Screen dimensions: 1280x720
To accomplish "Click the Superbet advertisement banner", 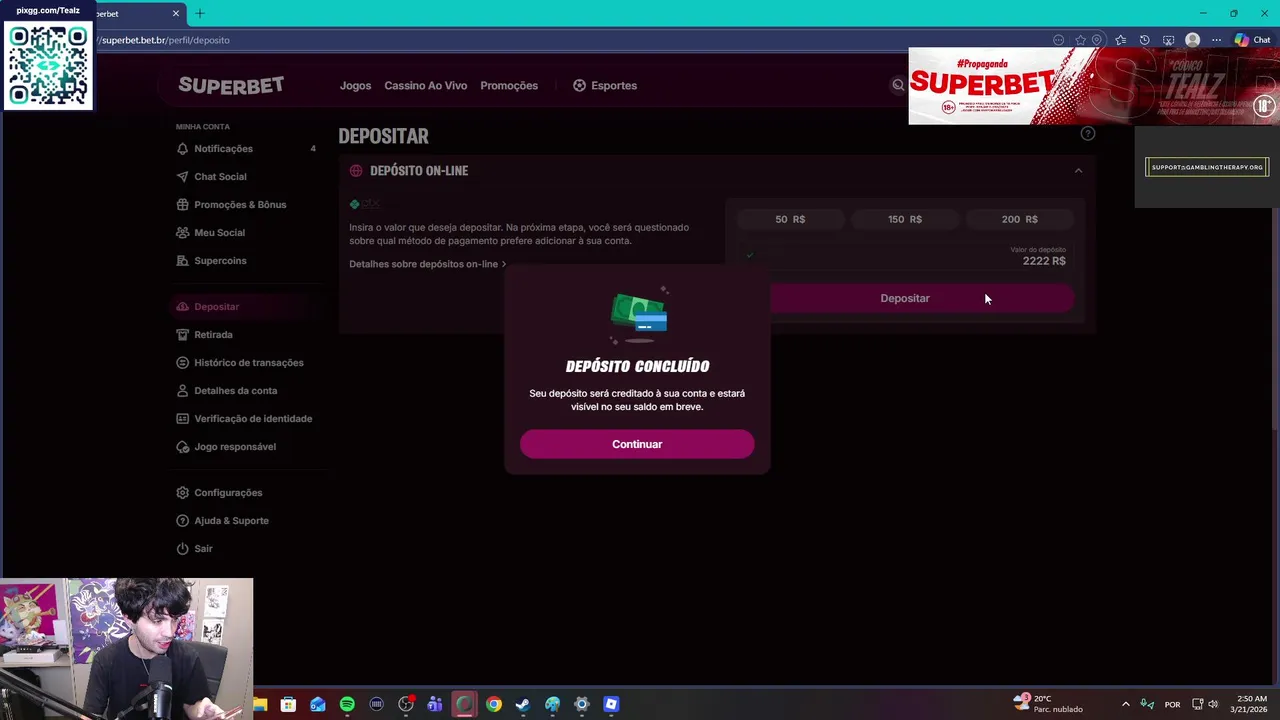I will point(1094,86).
